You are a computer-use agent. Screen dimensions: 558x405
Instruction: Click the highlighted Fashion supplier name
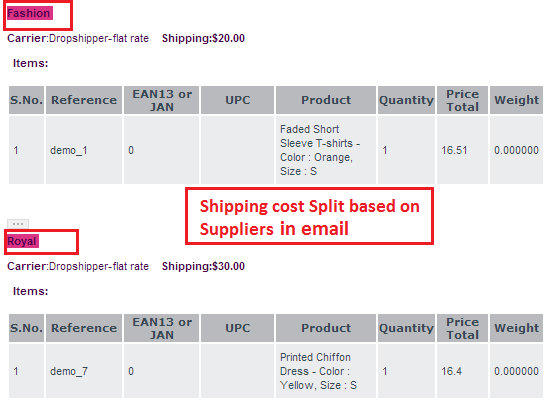point(30,14)
